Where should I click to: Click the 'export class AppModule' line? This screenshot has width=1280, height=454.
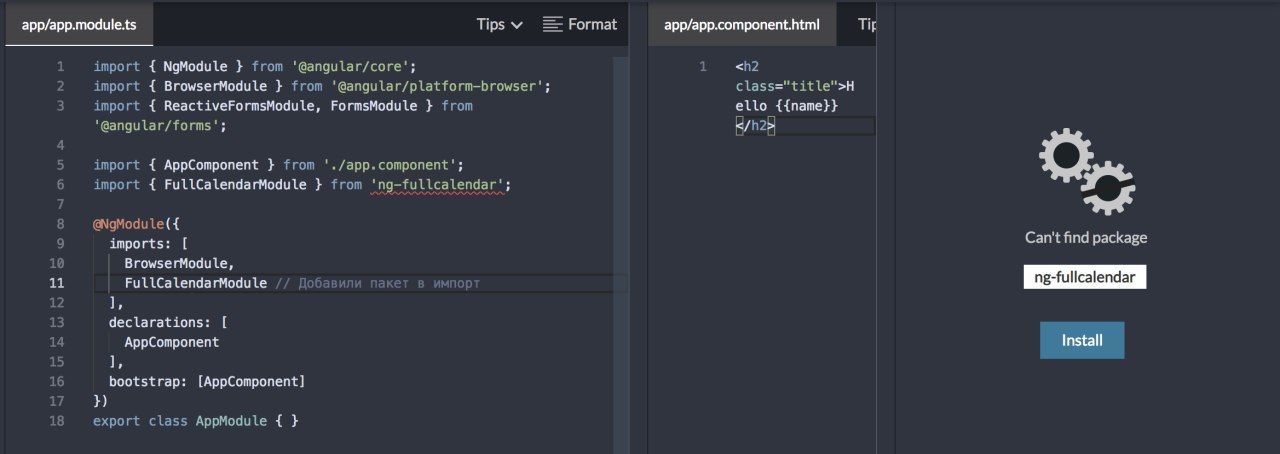pyautogui.click(x=196, y=421)
